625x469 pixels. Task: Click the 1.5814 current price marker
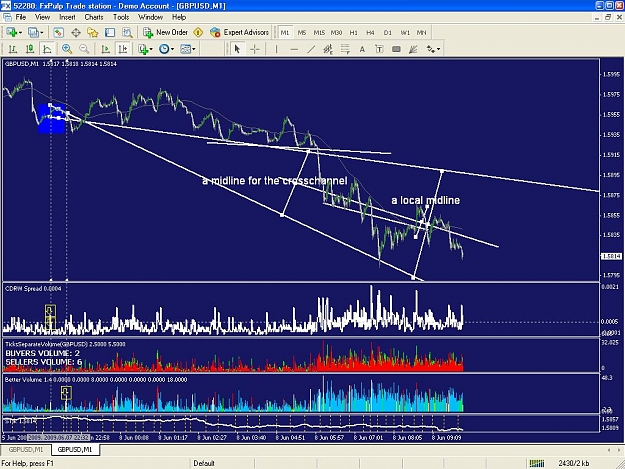pos(611,256)
